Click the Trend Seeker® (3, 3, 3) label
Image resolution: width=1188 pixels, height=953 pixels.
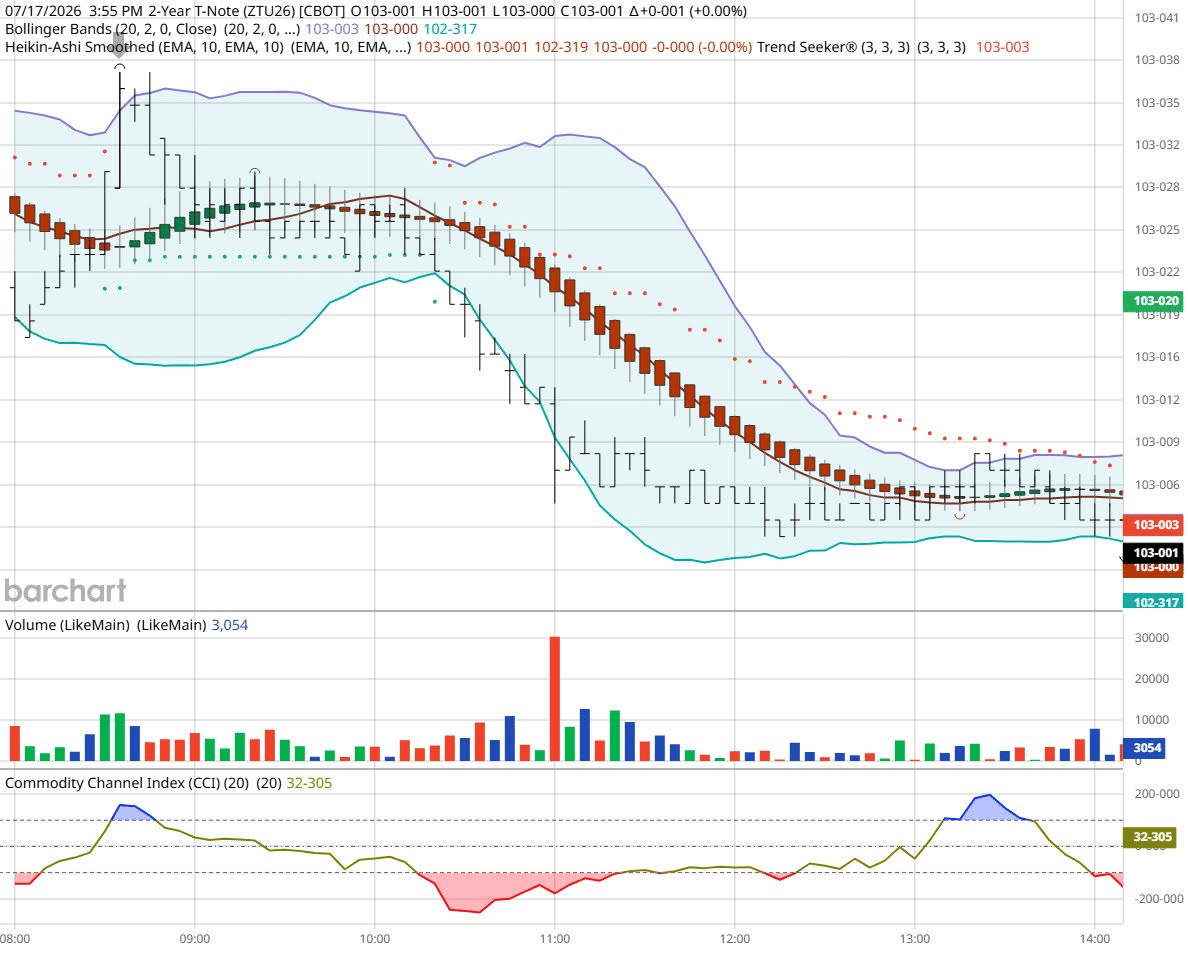coord(833,47)
